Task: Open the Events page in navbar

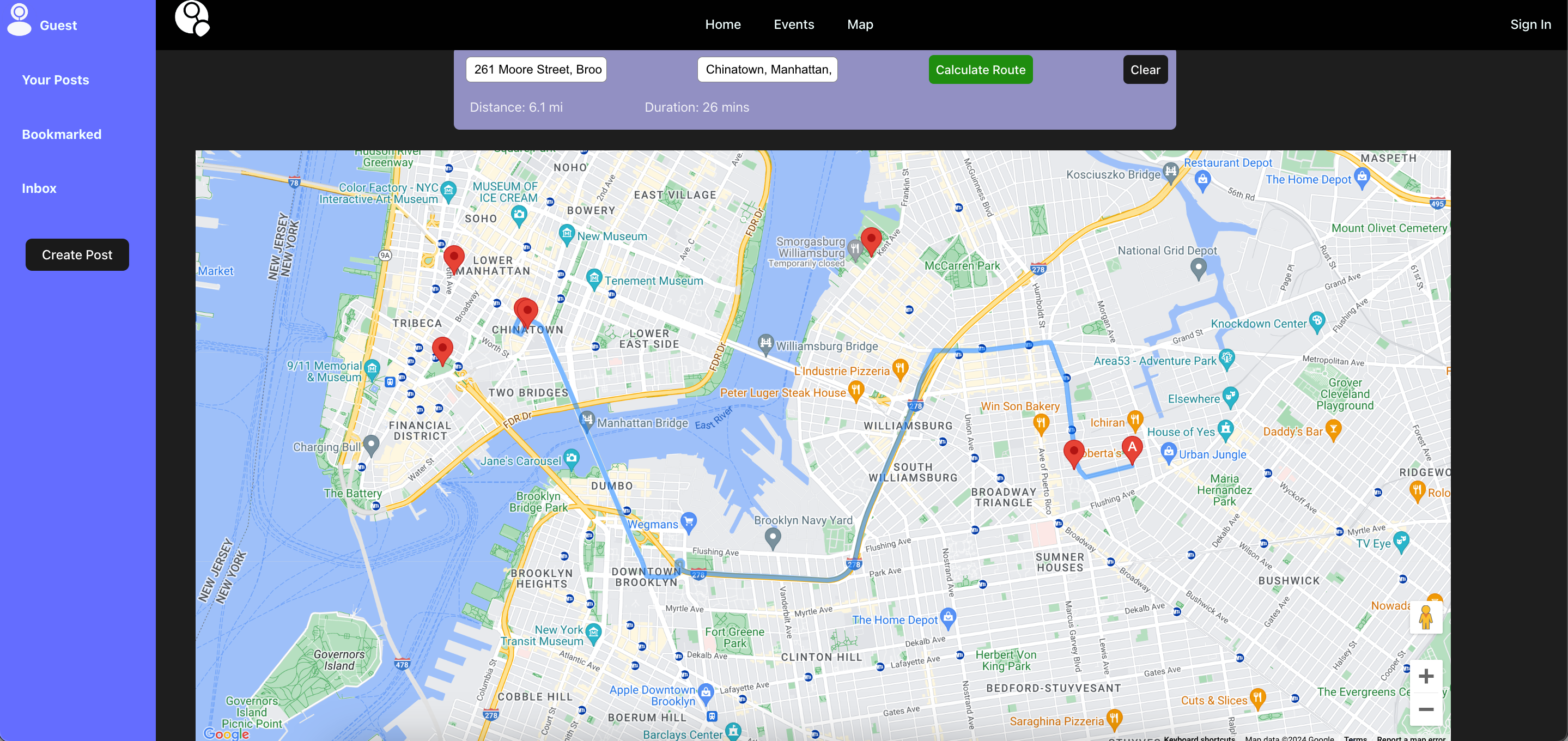Action: pos(793,25)
